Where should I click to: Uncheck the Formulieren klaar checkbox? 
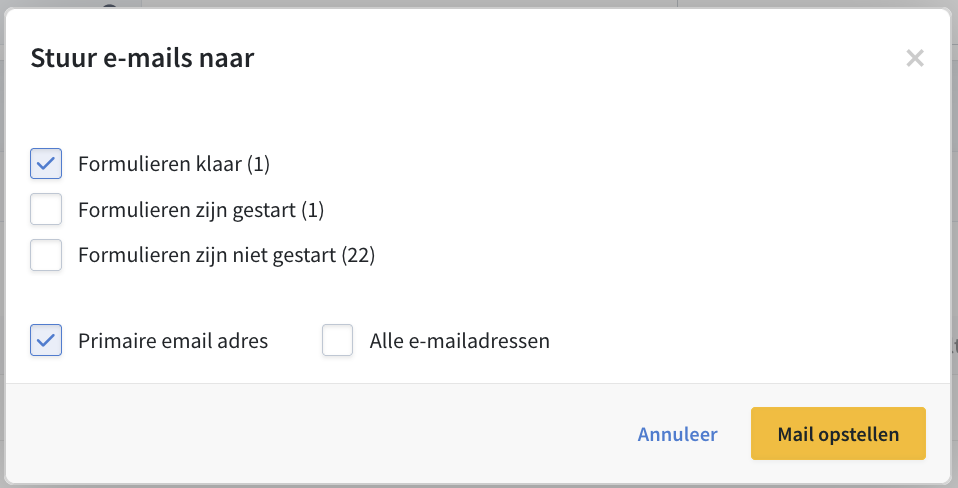pyautogui.click(x=46, y=164)
